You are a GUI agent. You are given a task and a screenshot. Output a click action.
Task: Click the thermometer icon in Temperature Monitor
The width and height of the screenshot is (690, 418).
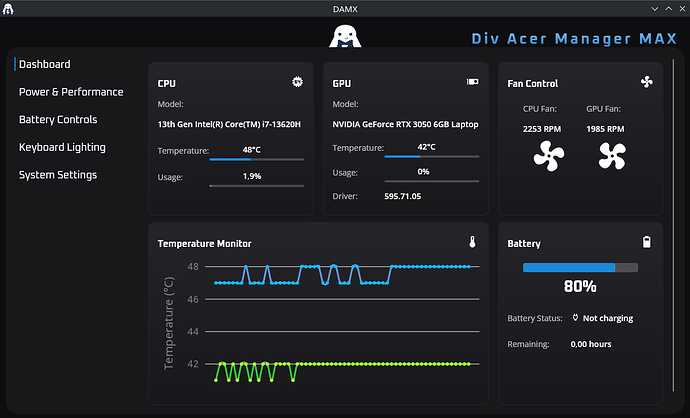pos(472,242)
